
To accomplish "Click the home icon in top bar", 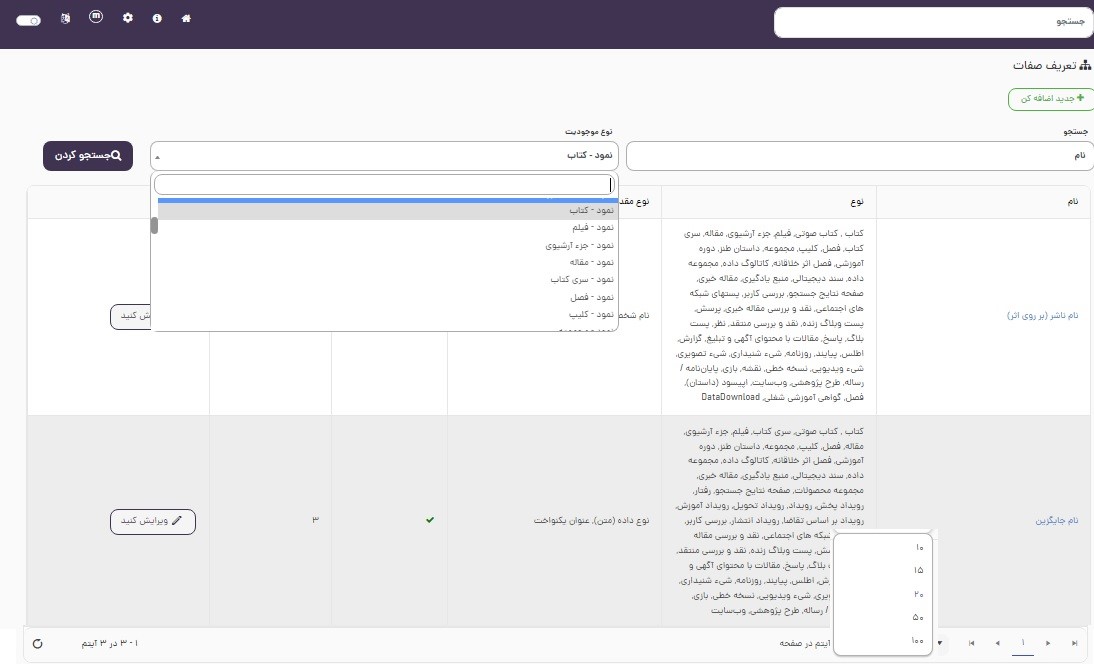I will (x=186, y=19).
